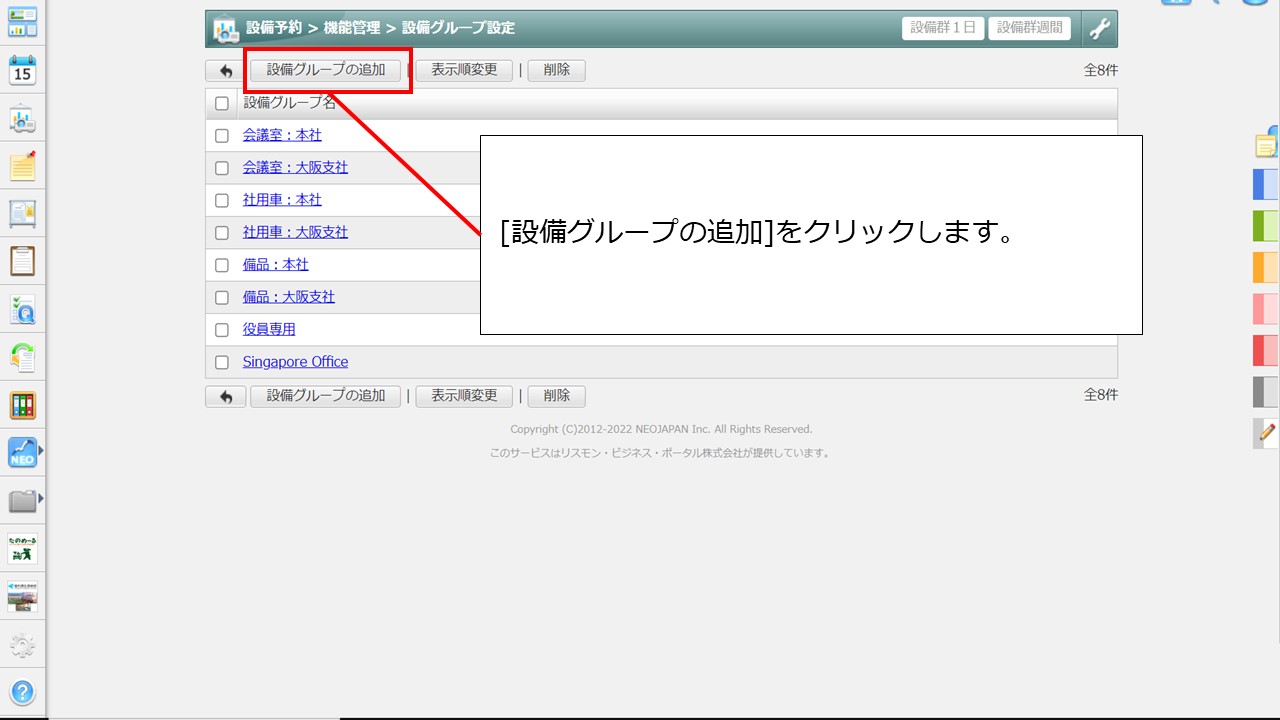This screenshot has height=720, width=1280.
Task: Open the yellow sticky memo icon in sidebar
Action: point(22,166)
